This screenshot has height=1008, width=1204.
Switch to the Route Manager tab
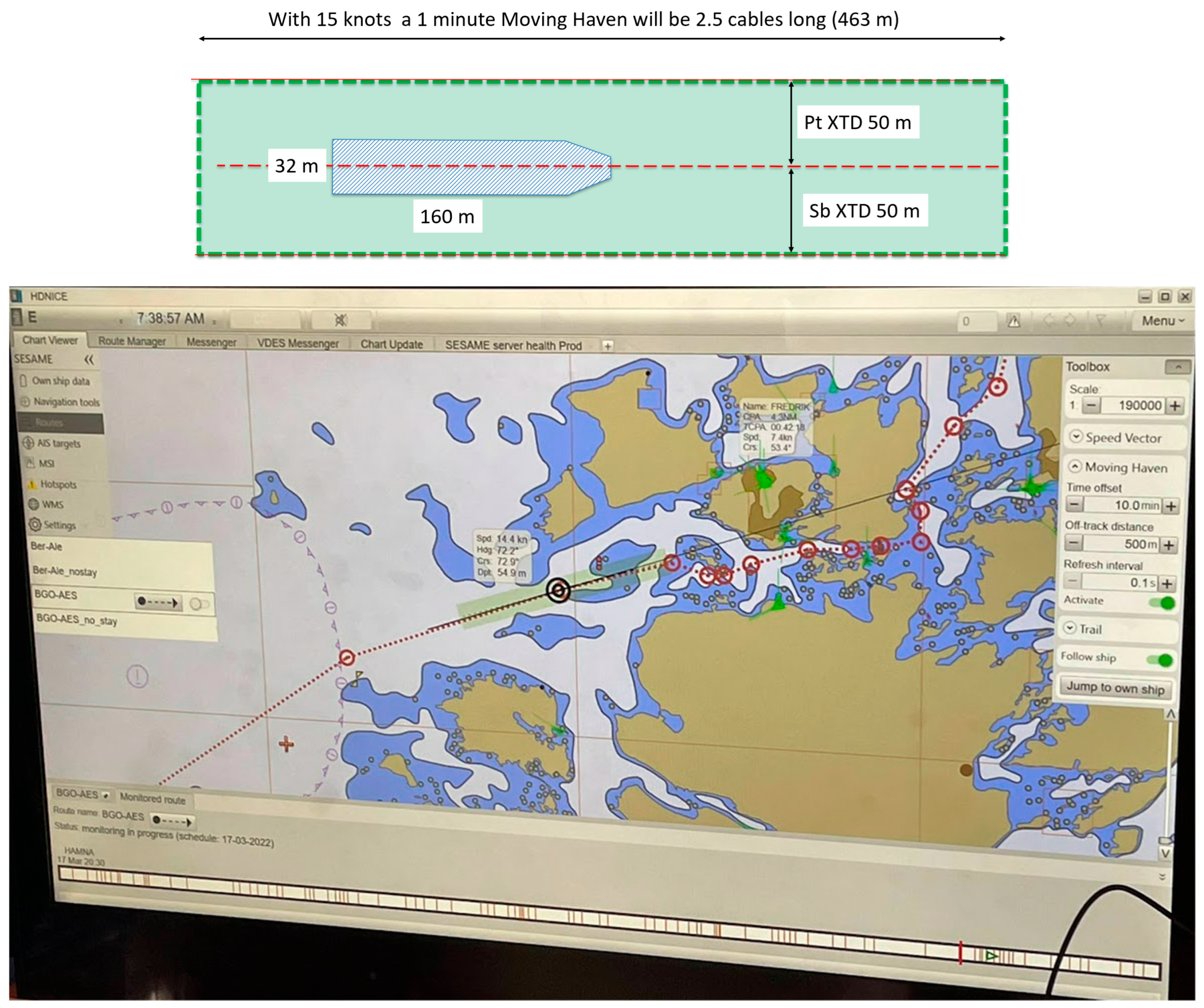coord(132,341)
